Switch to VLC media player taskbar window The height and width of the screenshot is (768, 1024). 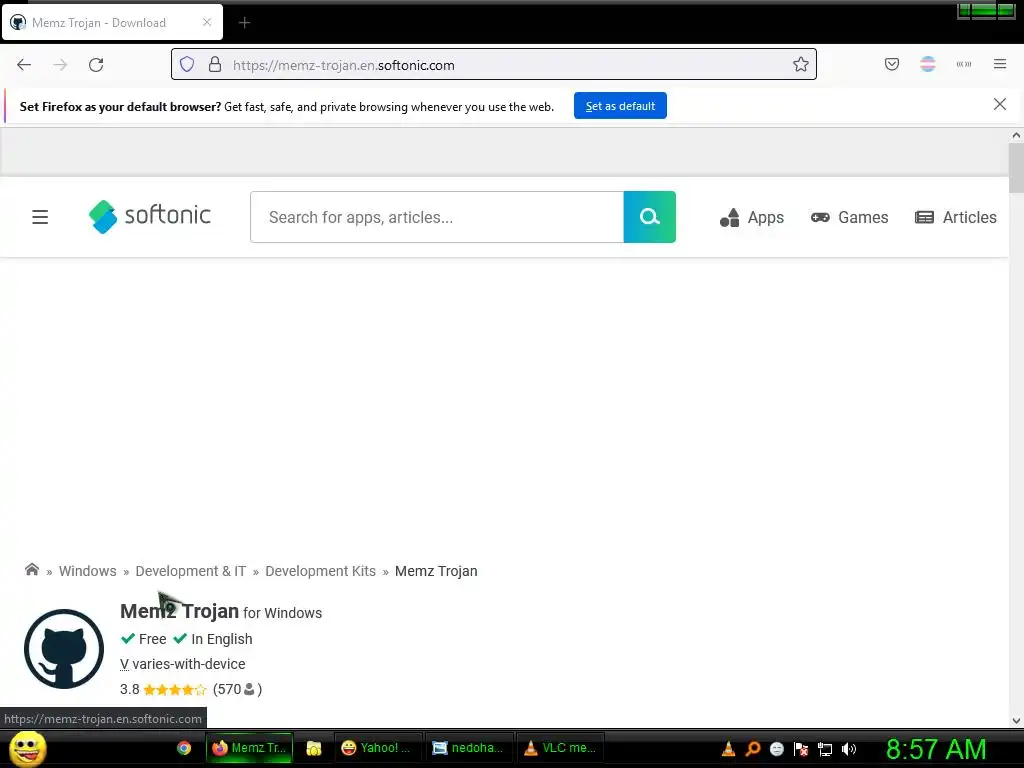click(560, 748)
